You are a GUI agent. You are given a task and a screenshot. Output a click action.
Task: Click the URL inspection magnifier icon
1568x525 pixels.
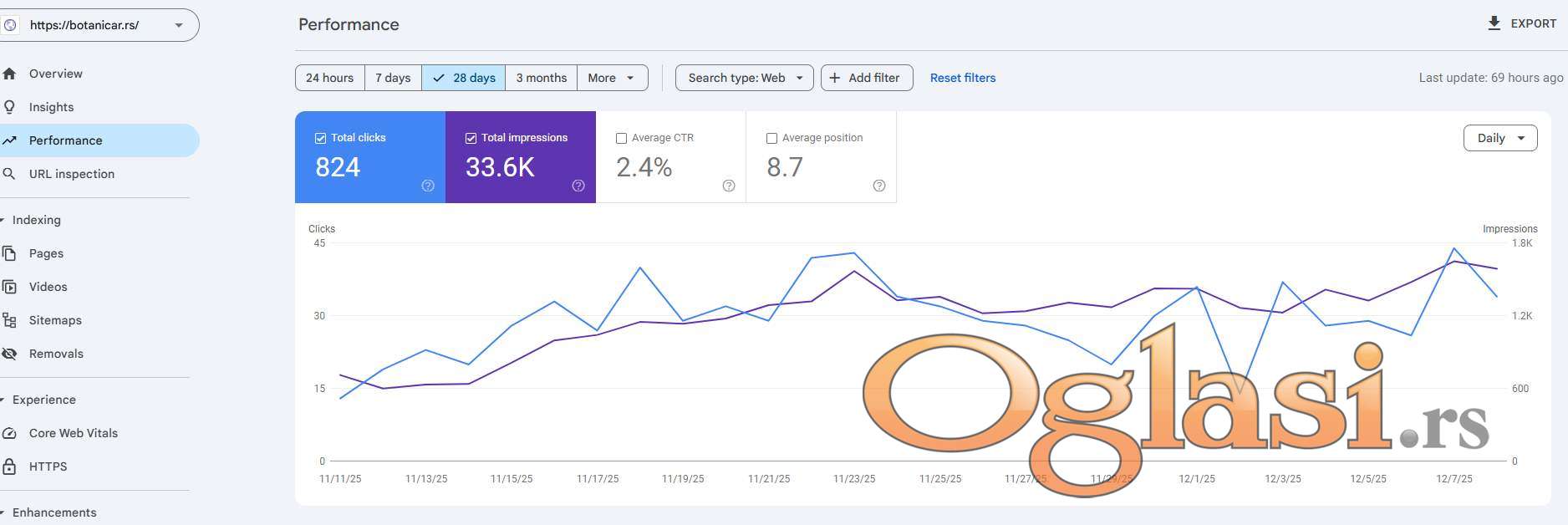click(x=10, y=174)
